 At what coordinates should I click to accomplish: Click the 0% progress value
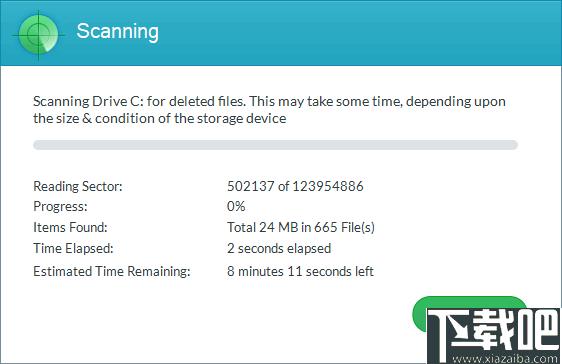pos(236,206)
